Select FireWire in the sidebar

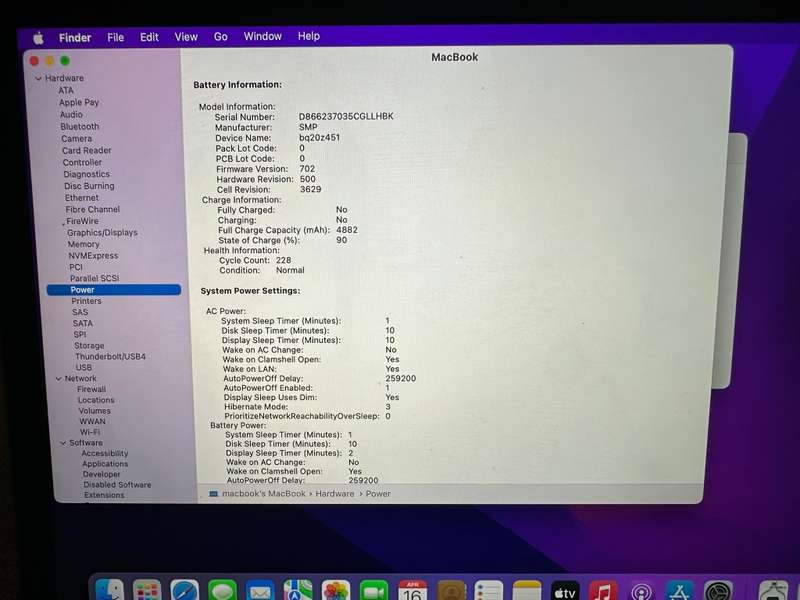(x=82, y=221)
